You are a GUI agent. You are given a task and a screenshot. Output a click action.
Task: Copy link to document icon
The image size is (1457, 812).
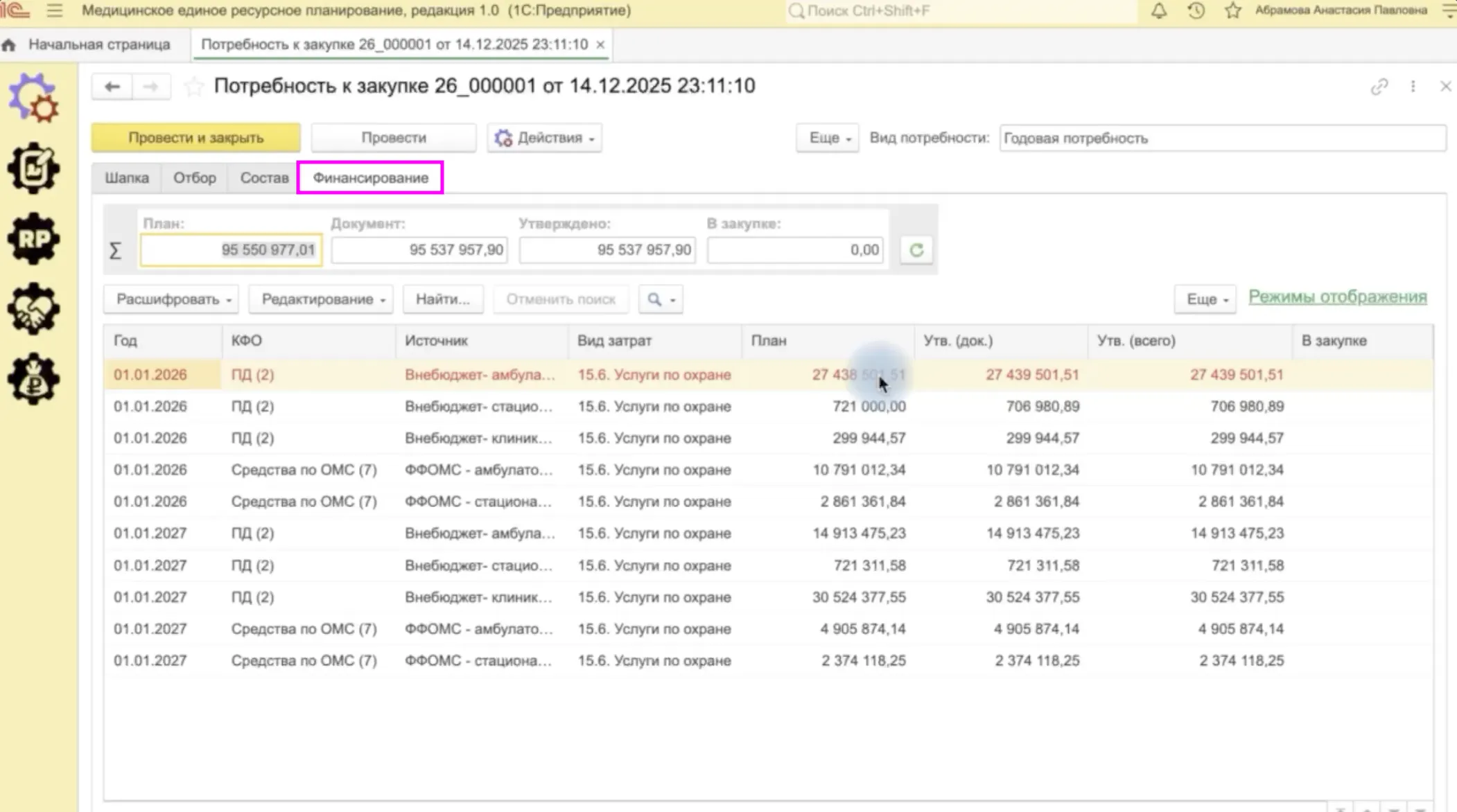point(1379,87)
